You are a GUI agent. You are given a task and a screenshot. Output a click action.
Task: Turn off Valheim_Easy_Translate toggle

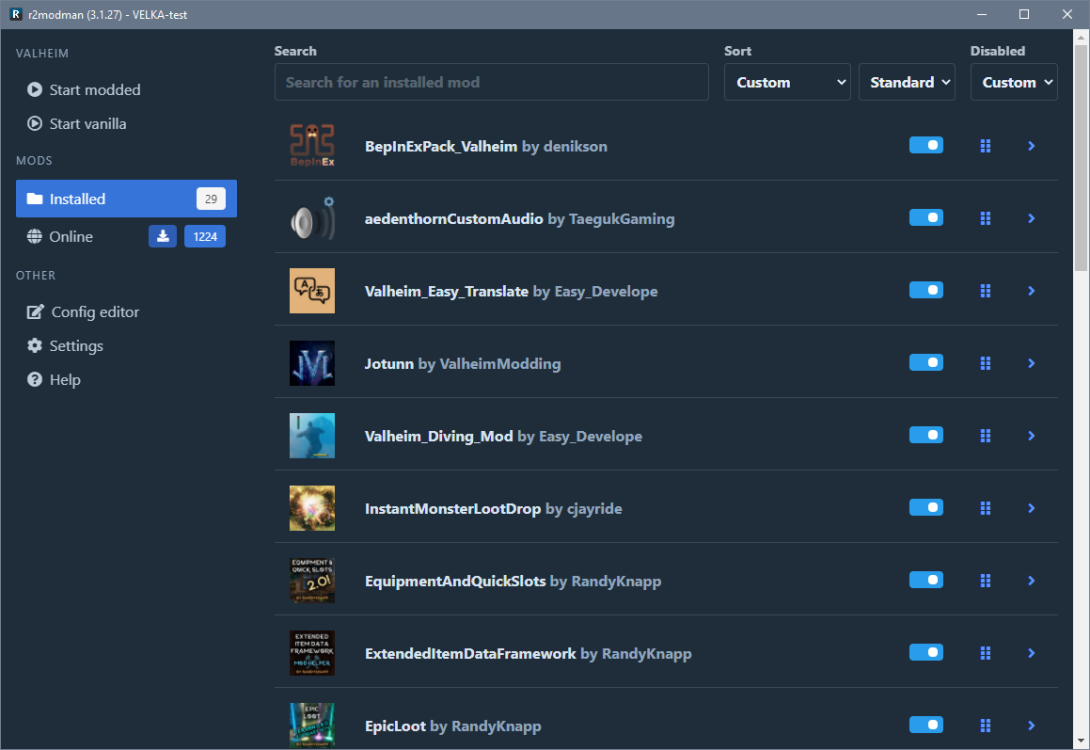pyautogui.click(x=926, y=290)
